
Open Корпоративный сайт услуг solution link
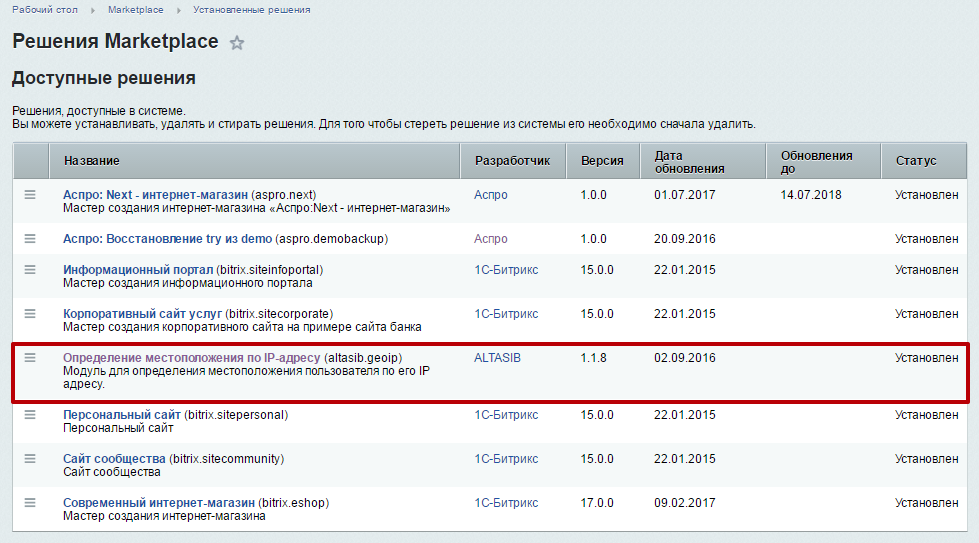tap(142, 313)
